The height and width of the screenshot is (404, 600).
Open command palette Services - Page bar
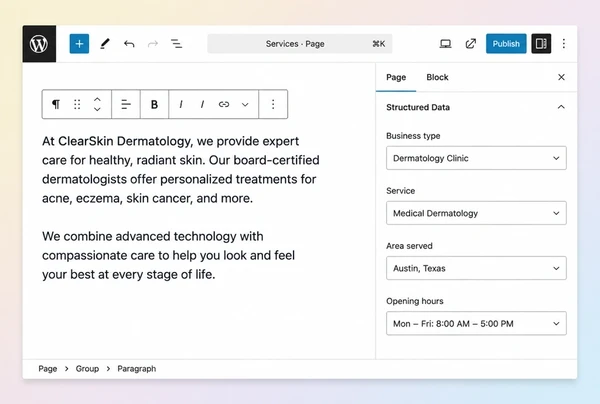[x=300, y=44]
